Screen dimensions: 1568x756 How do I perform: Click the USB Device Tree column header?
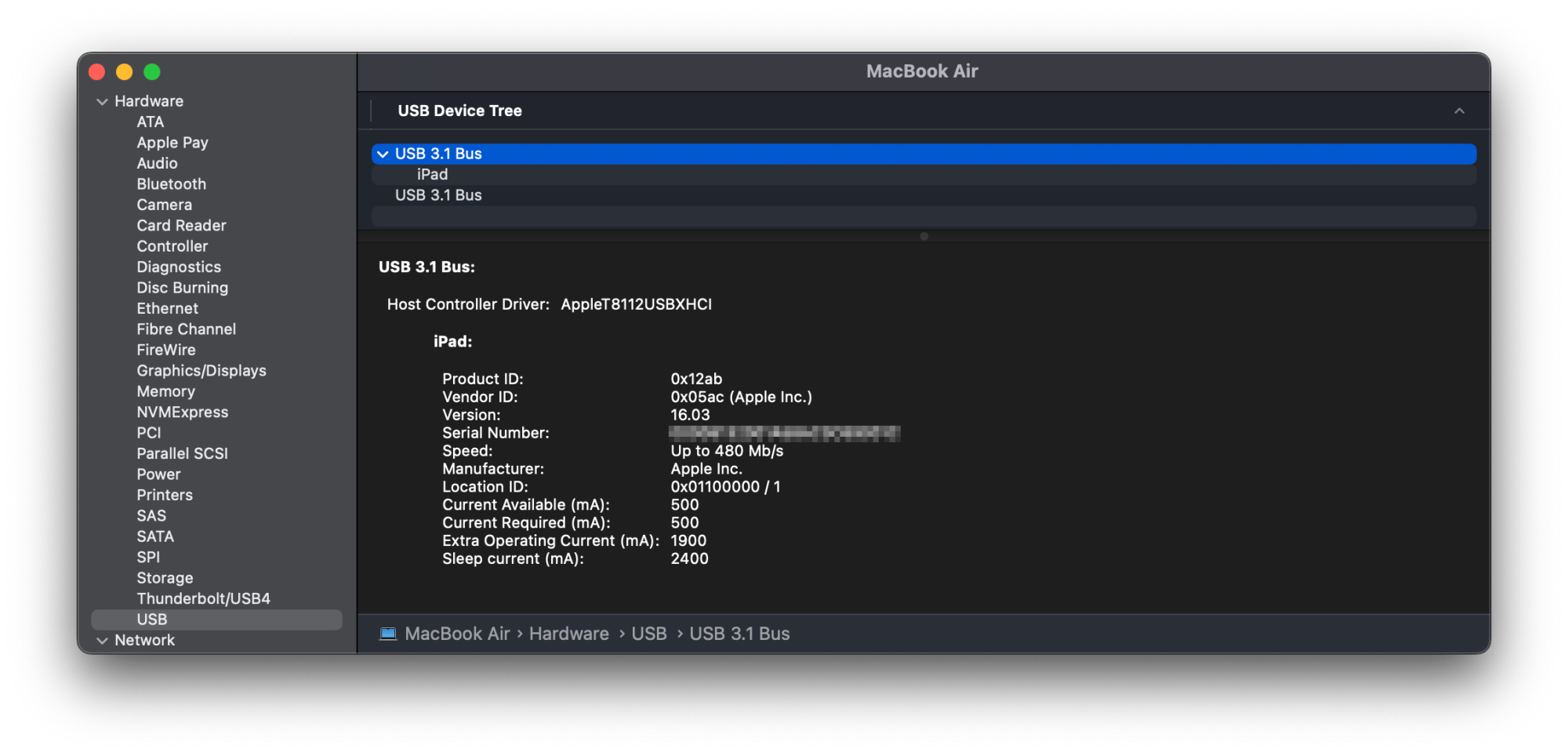coord(459,111)
